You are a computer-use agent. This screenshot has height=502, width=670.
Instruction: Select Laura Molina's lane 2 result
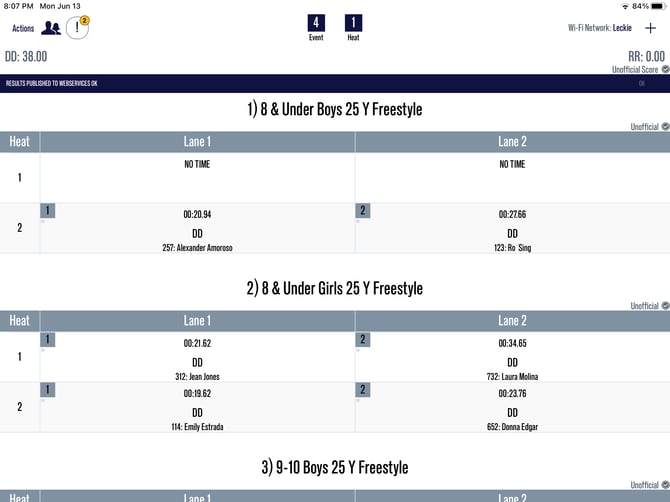(x=512, y=358)
